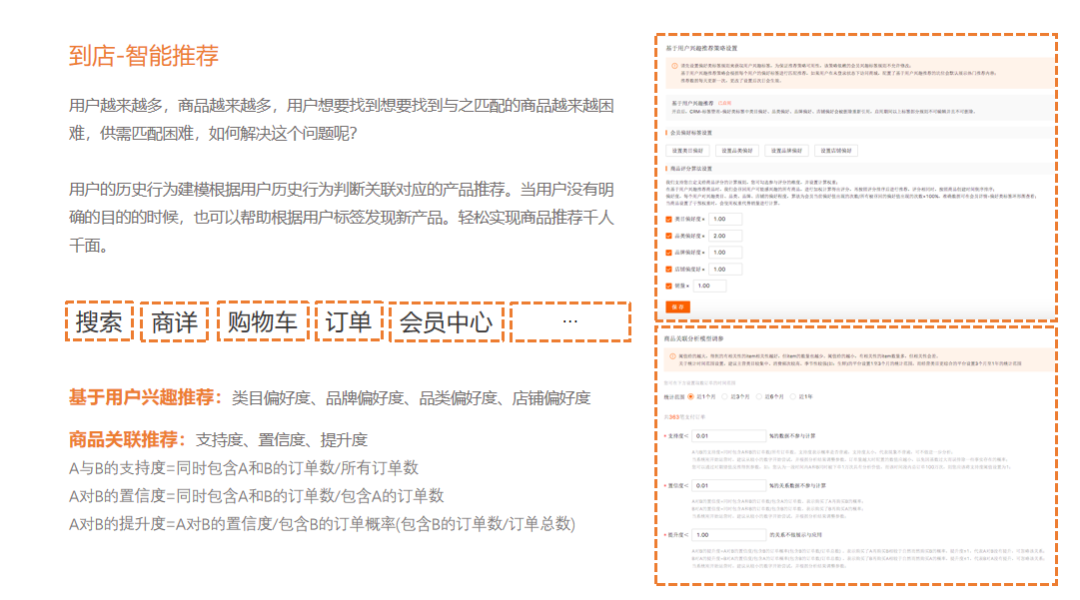Disable the 品牌偏好度 checkbox
This screenshot has height=600, width=1080.
tap(669, 253)
